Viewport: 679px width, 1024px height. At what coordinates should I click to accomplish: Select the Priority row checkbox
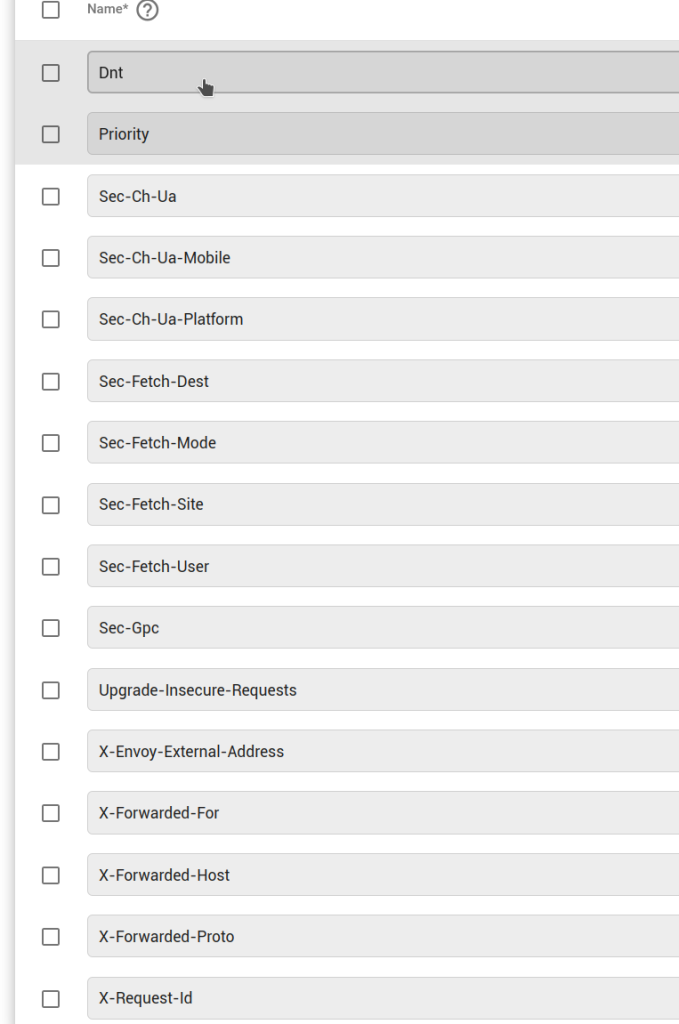pos(51,134)
